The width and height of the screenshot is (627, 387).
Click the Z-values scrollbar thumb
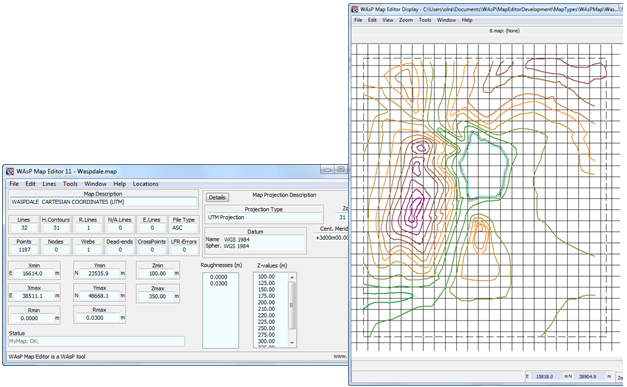click(x=292, y=305)
